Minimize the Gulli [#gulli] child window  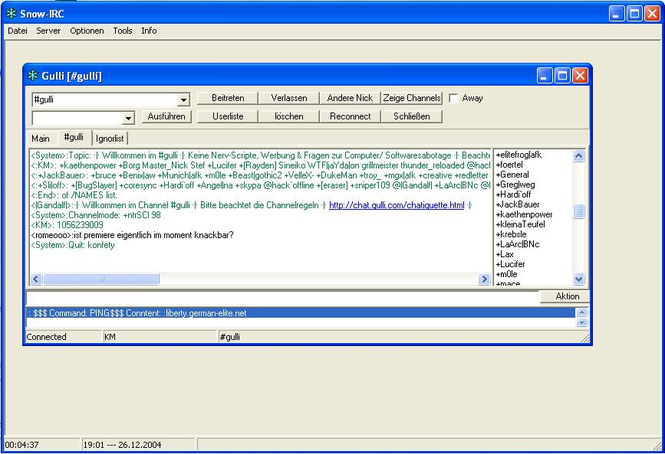pos(545,76)
